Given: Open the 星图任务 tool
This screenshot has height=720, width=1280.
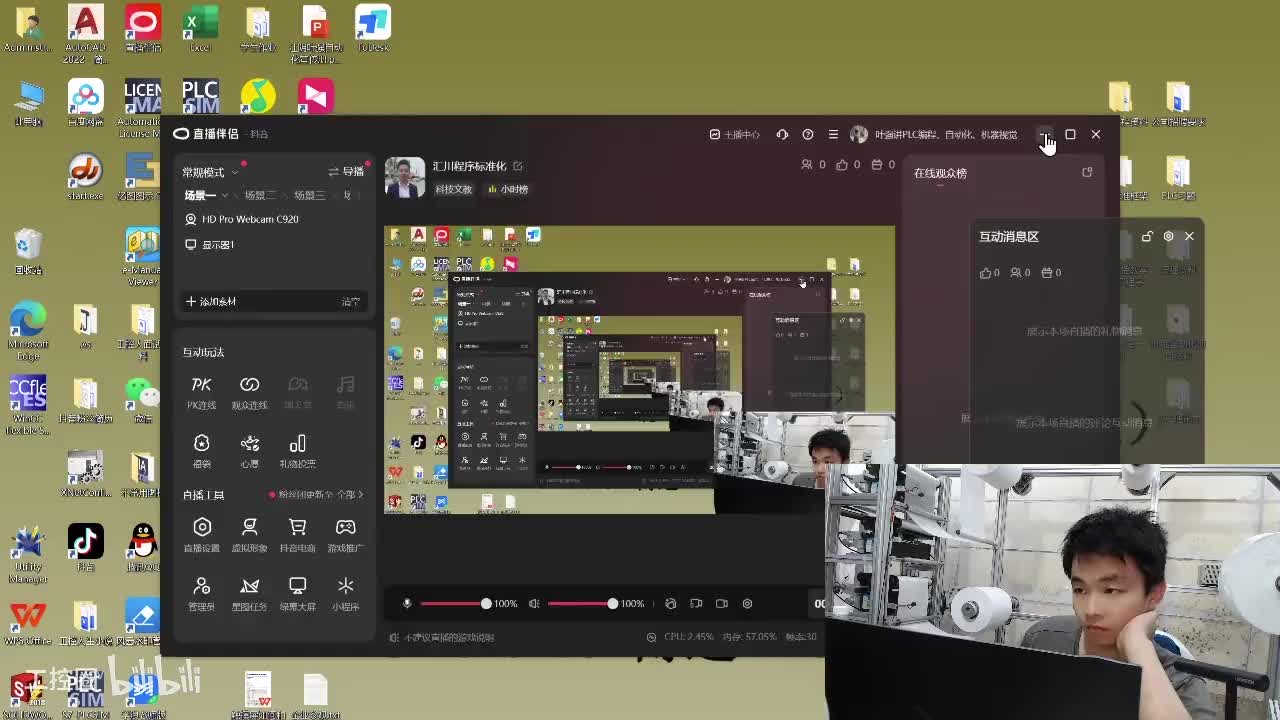Looking at the screenshot, I should [250, 594].
